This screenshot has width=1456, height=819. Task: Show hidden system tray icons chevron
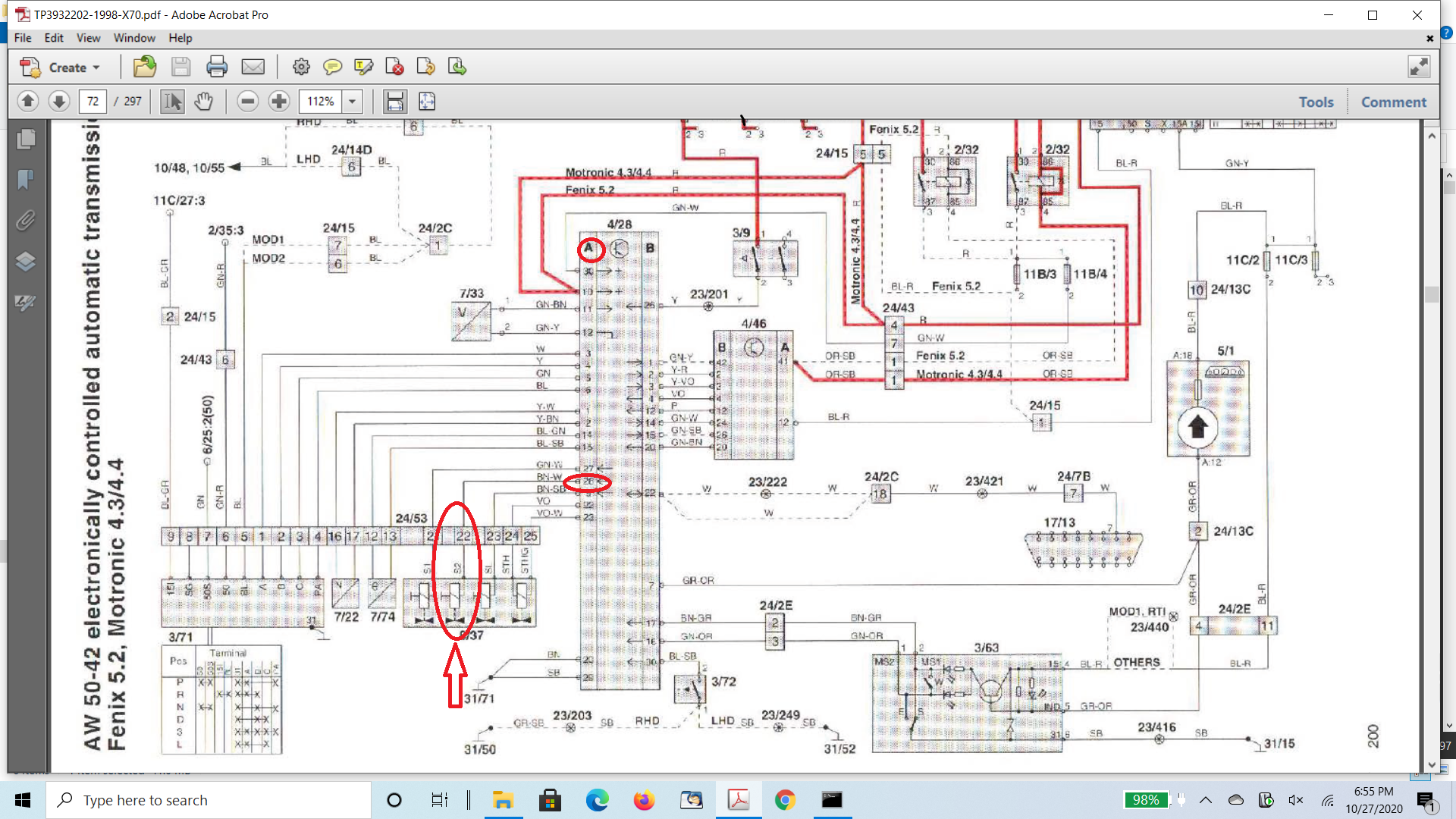click(x=1206, y=800)
